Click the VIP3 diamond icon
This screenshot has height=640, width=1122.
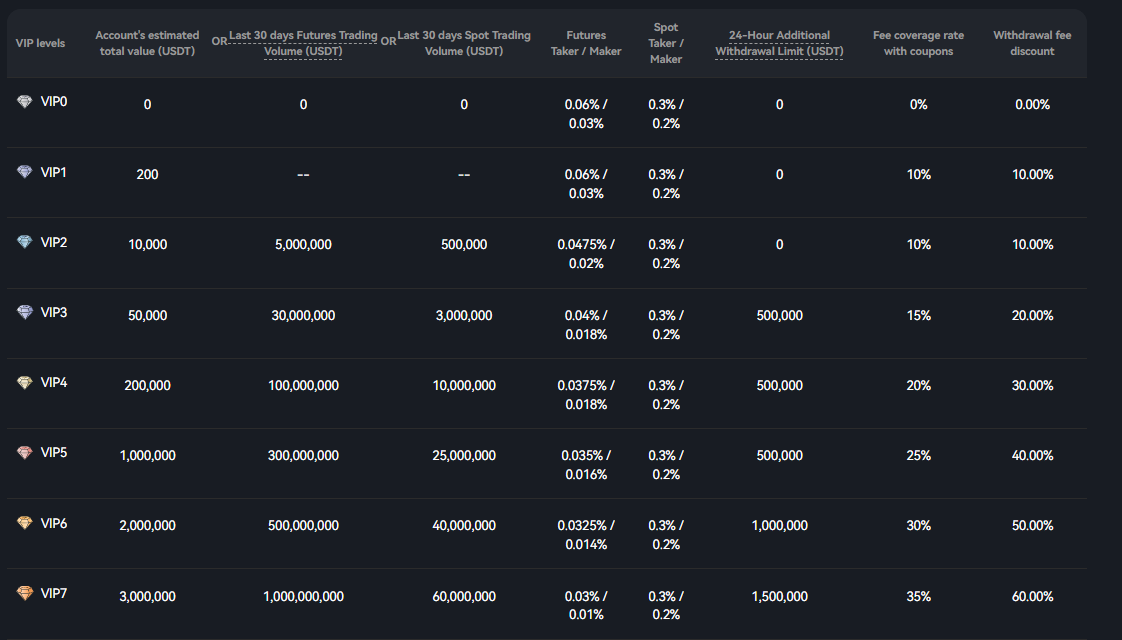click(x=25, y=312)
